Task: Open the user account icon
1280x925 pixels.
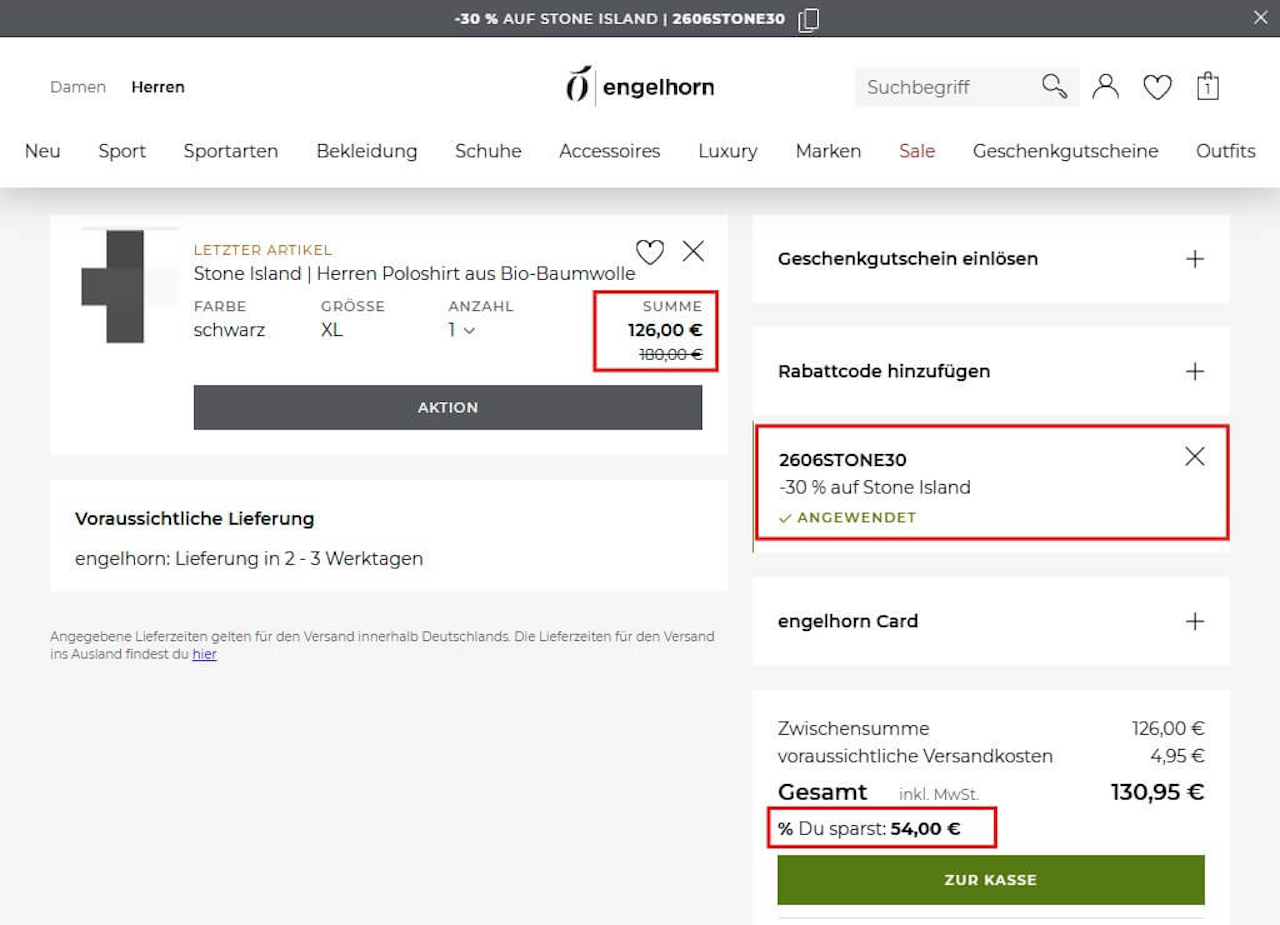Action: click(1105, 87)
